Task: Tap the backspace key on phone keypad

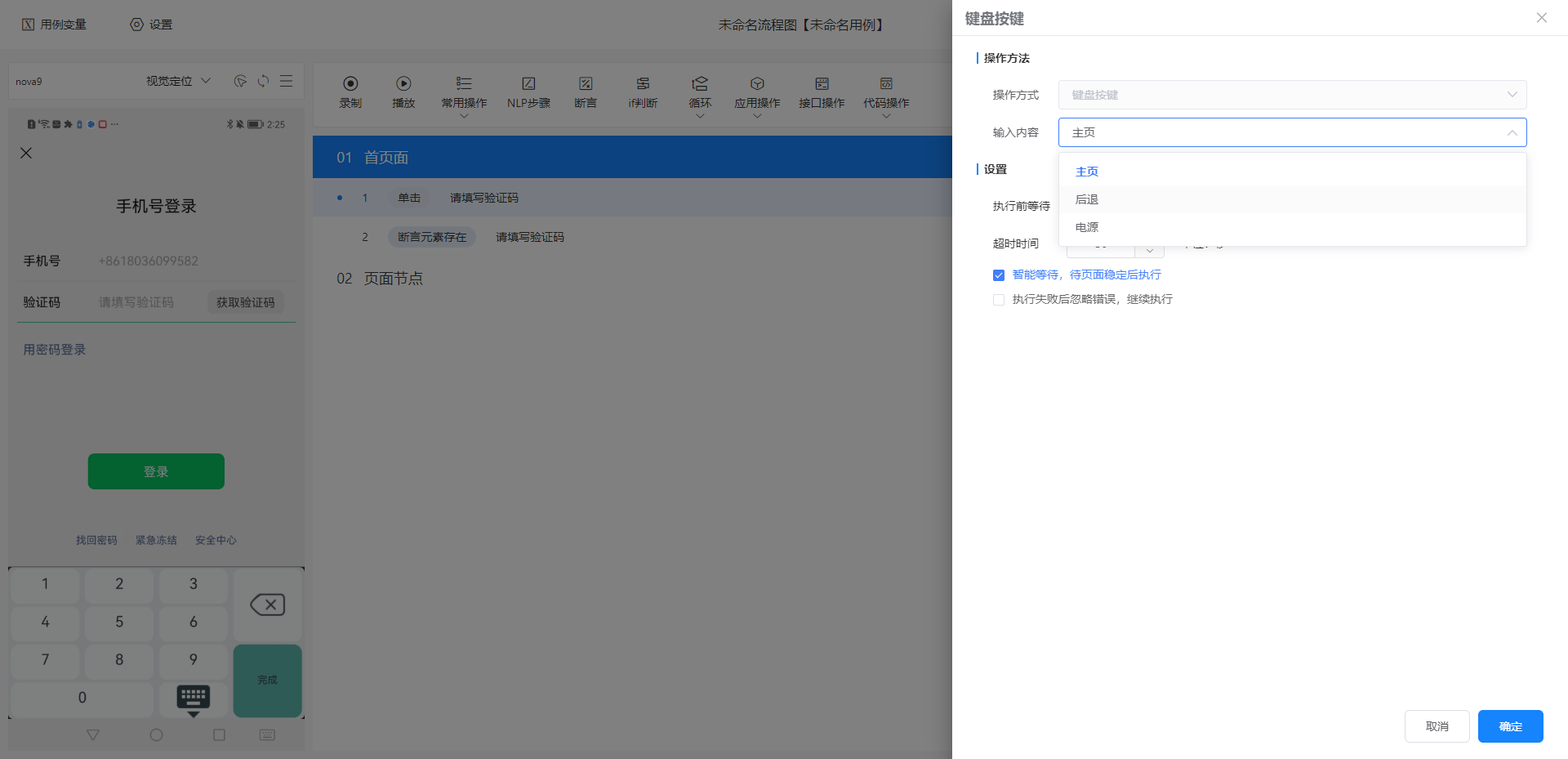Action: click(267, 605)
